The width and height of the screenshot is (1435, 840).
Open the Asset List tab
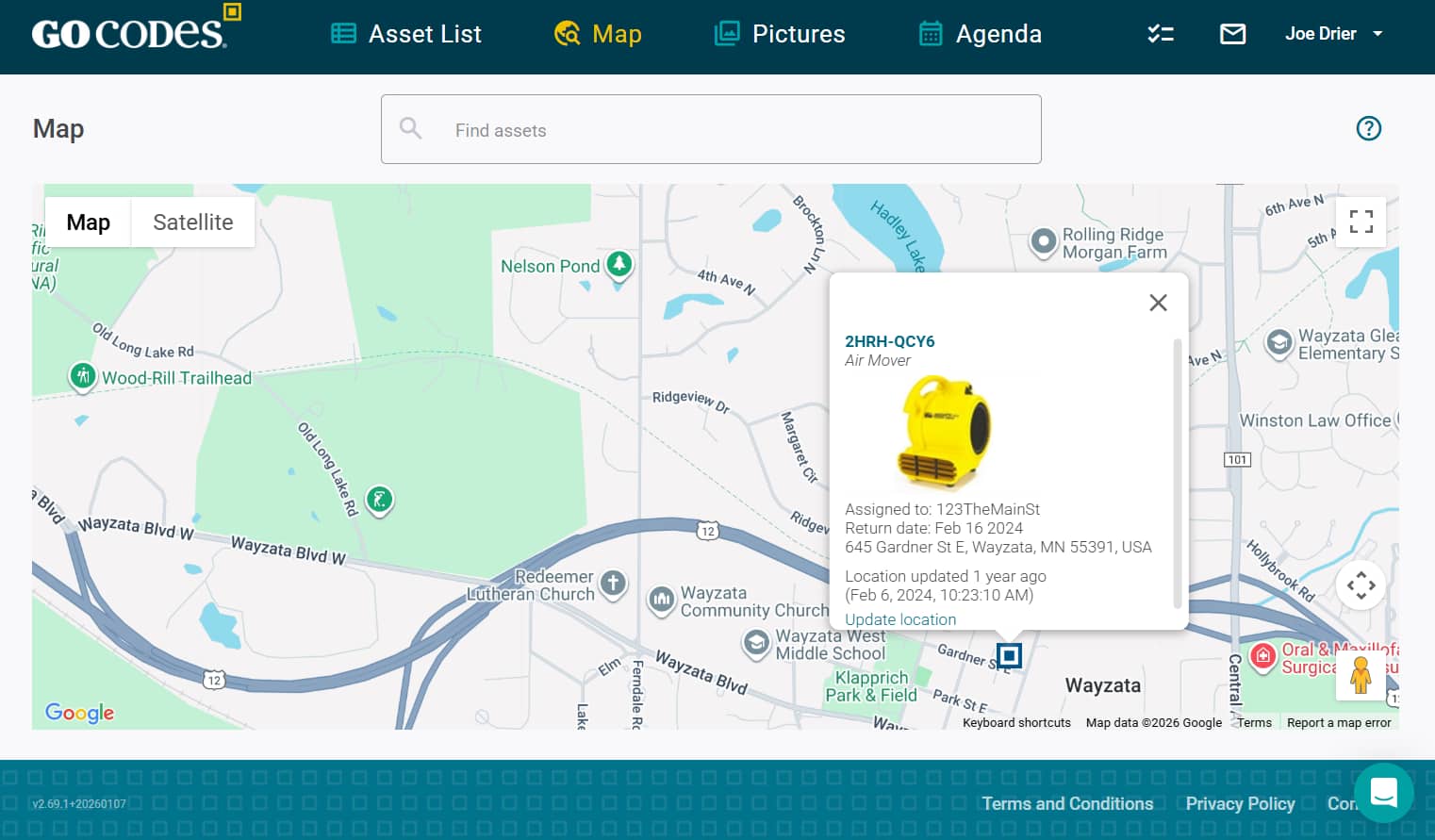(406, 34)
